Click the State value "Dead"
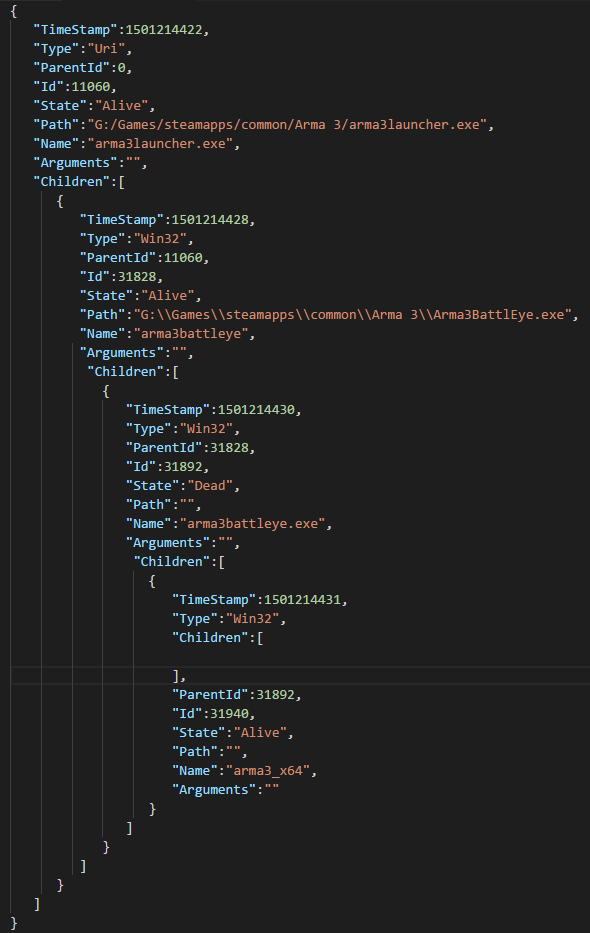Screen dimensions: 590x933 point(210,486)
